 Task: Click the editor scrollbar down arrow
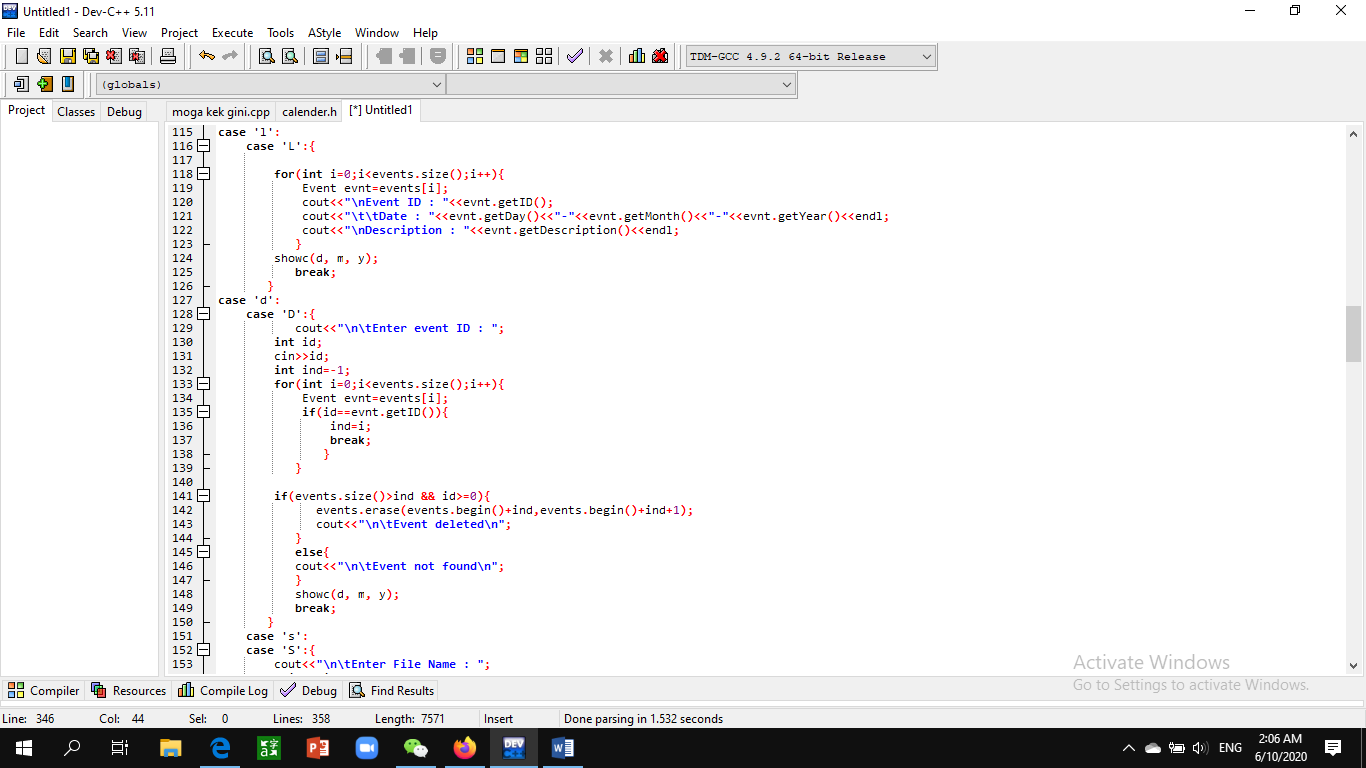[x=1354, y=664]
